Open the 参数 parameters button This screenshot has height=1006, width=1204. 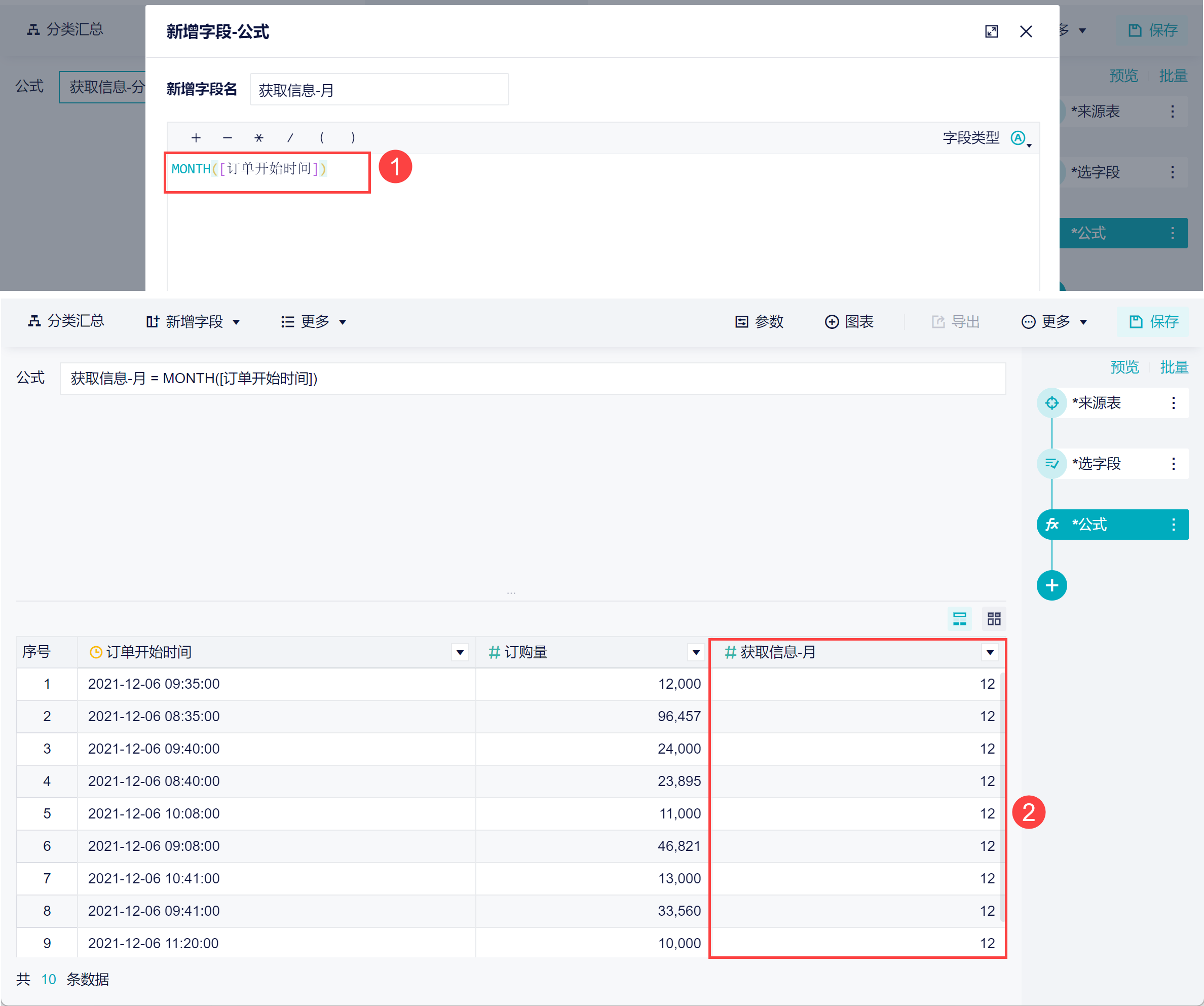pos(759,322)
